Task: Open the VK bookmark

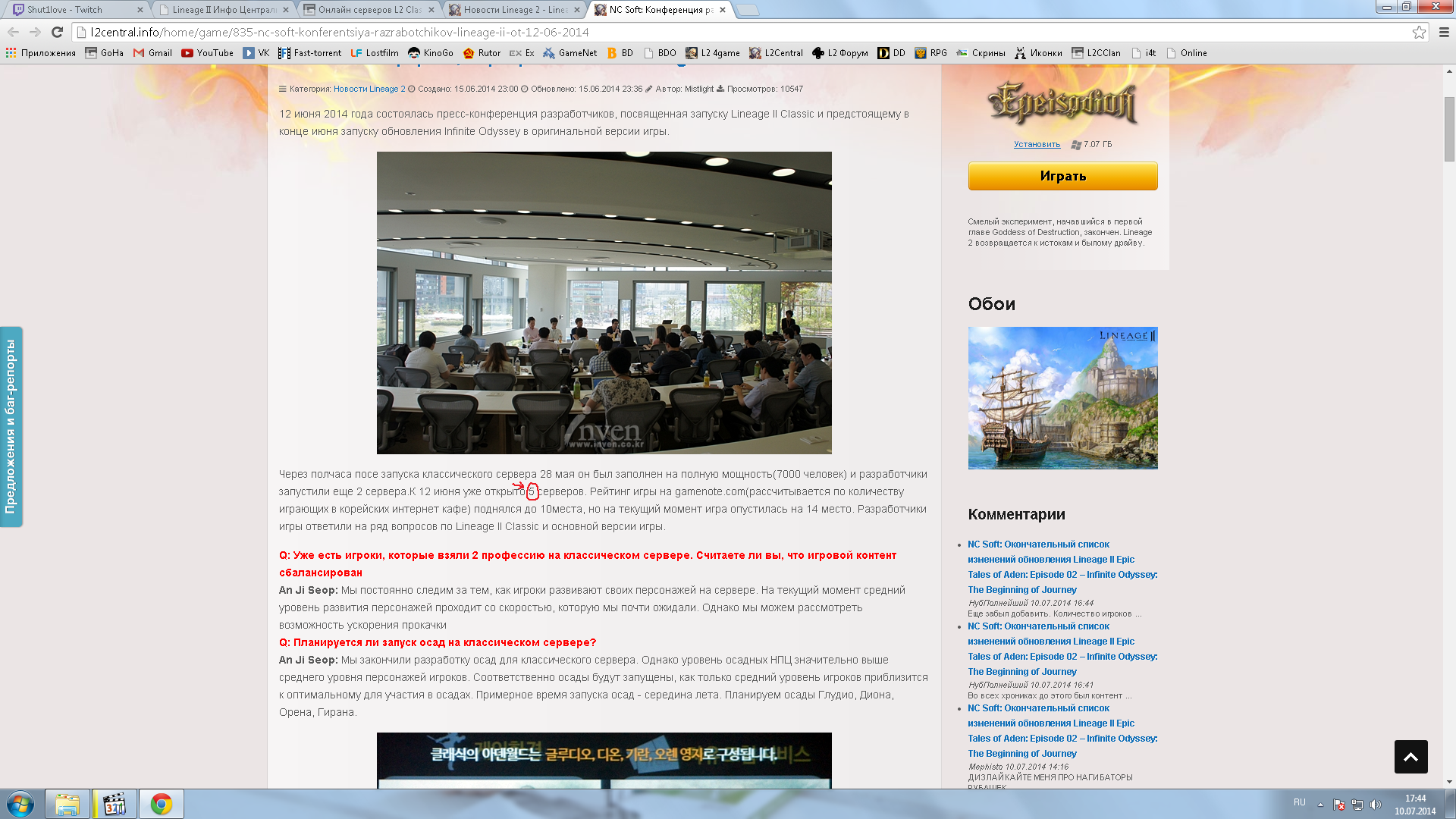Action: pyautogui.click(x=256, y=53)
